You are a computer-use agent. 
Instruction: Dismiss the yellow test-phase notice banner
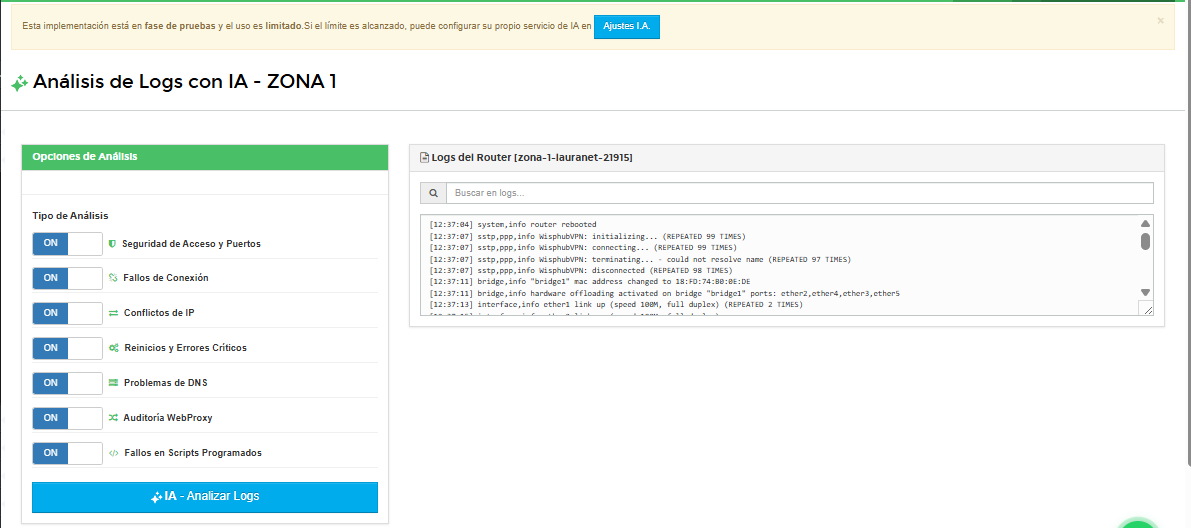pos(1160,20)
